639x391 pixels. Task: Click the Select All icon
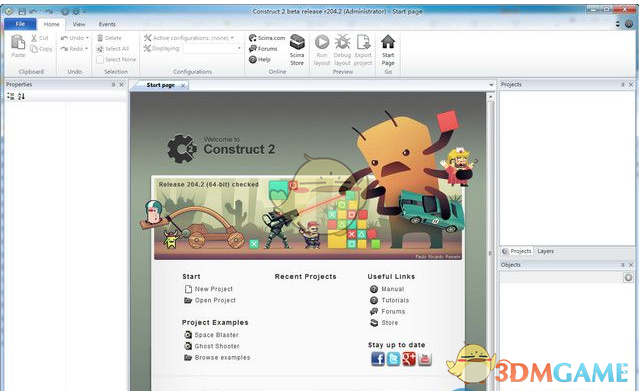(x=100, y=49)
